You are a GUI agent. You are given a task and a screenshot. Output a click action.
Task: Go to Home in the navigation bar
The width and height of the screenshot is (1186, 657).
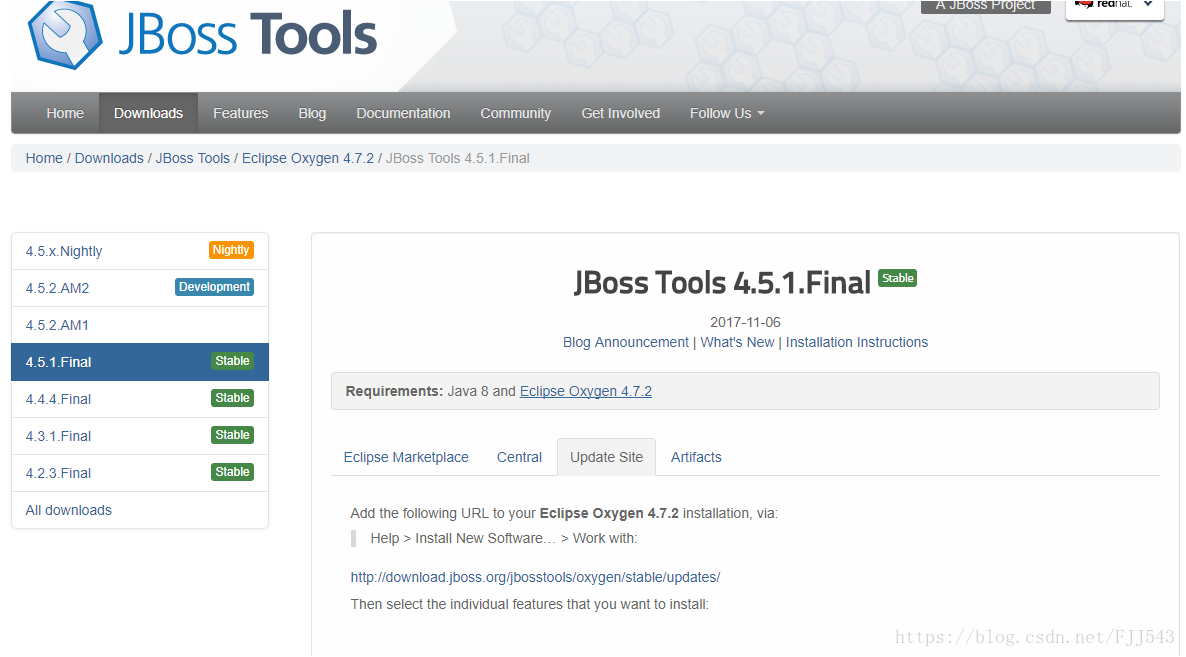tap(65, 113)
